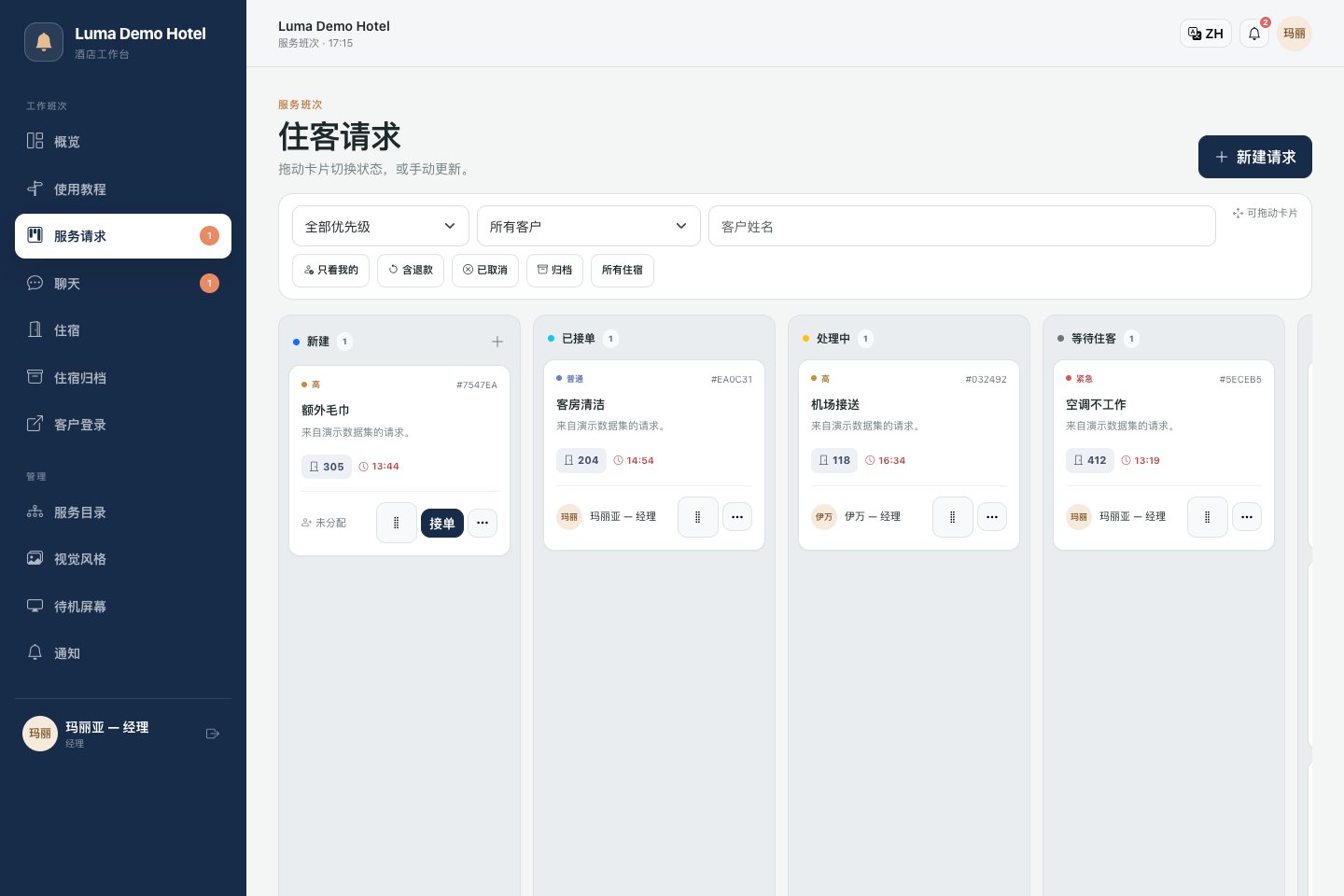This screenshot has height=896, width=1344.
Task: Click the ZH language switch button
Action: 1206,34
